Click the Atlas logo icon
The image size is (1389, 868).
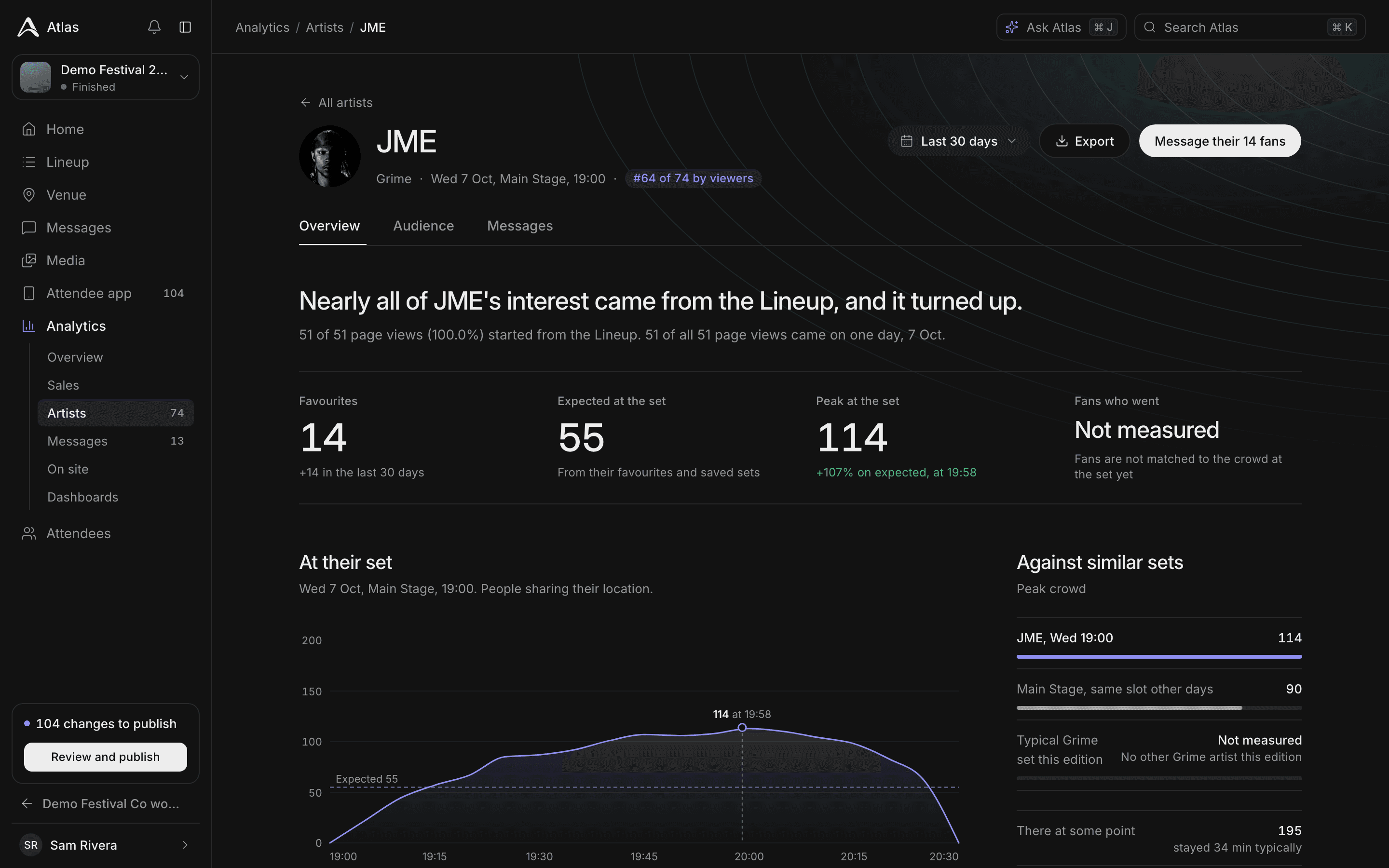[28, 27]
